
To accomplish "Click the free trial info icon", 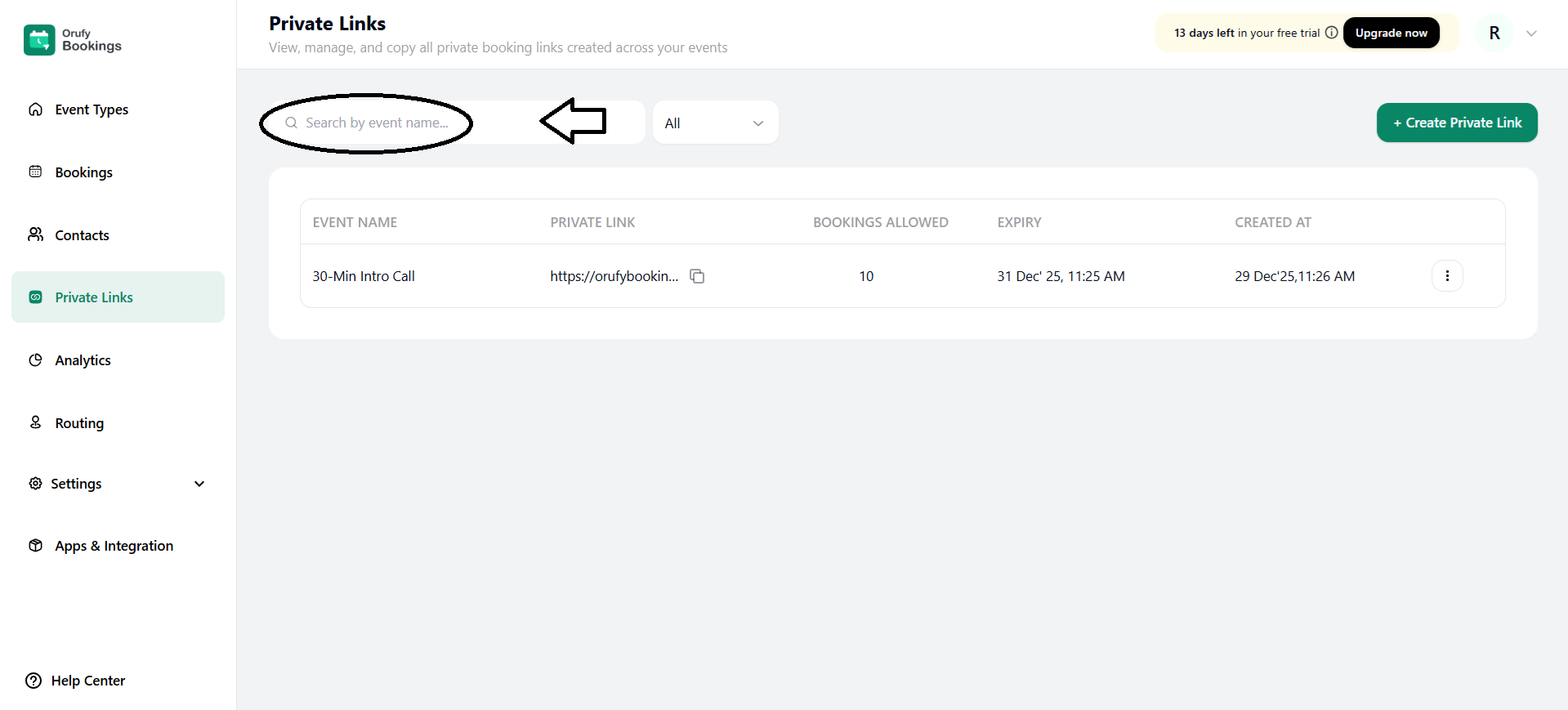I will (1331, 33).
